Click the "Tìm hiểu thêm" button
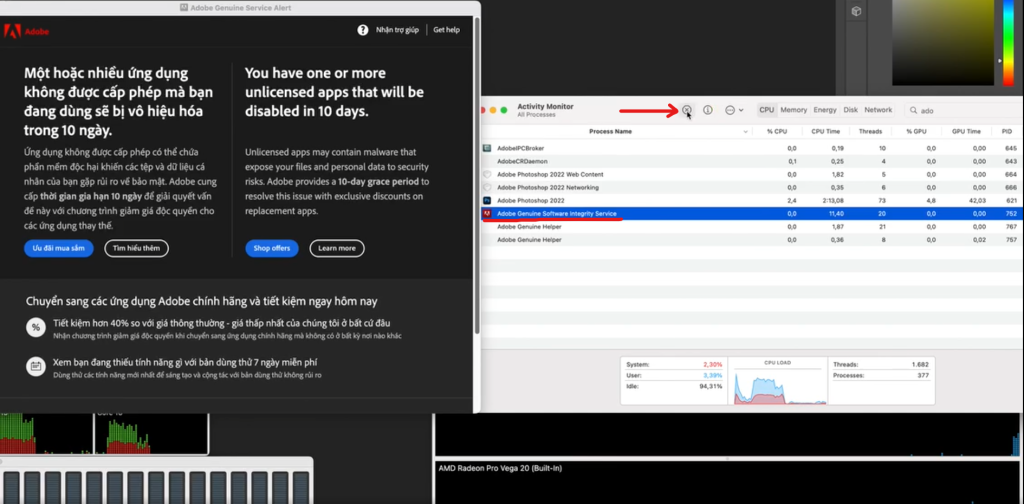 [x=136, y=249]
